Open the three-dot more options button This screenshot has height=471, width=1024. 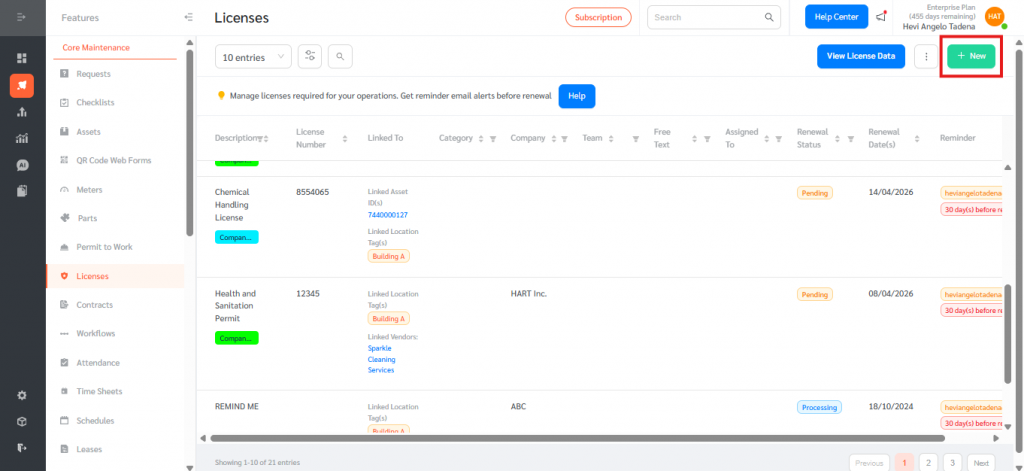point(927,57)
